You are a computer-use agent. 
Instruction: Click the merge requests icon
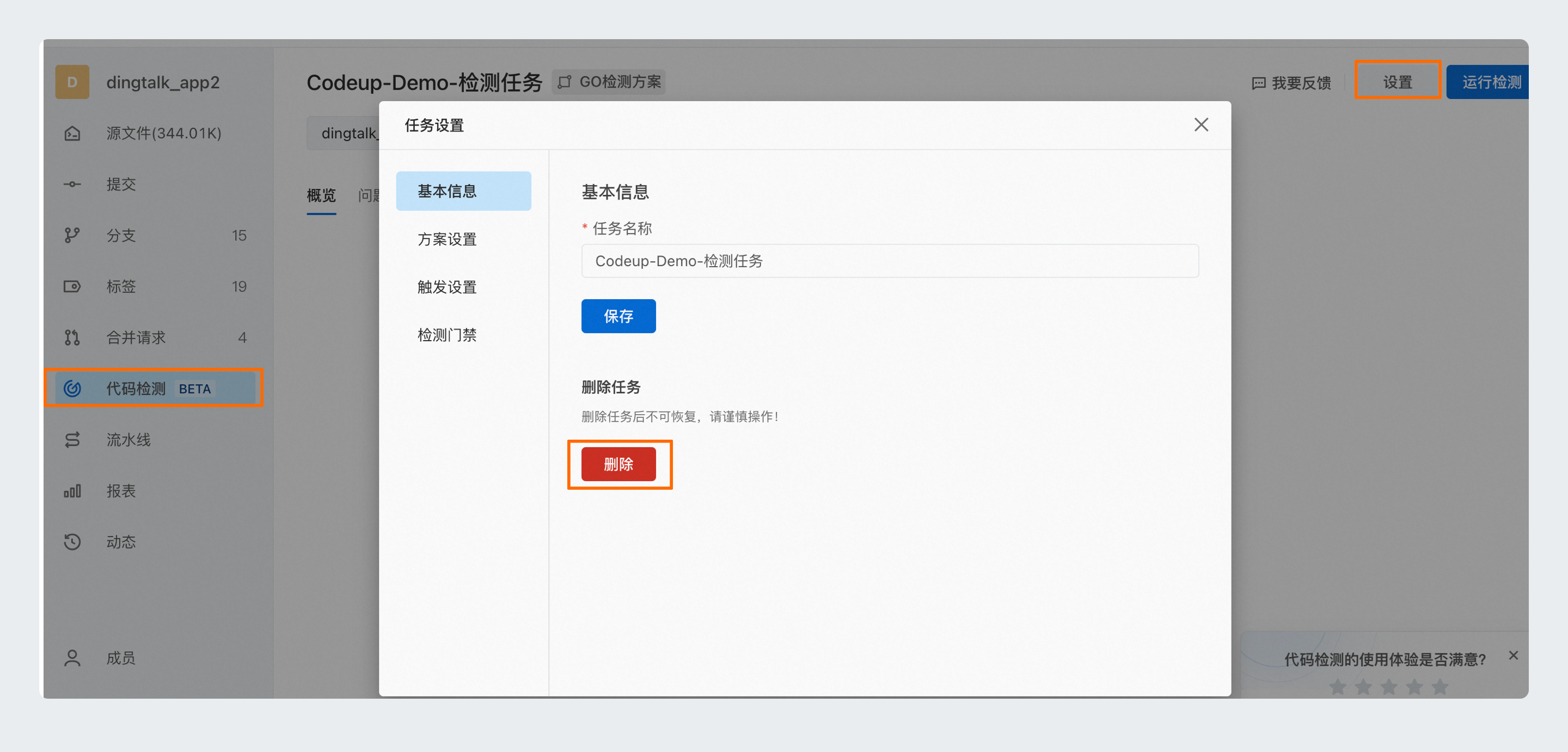coord(72,338)
